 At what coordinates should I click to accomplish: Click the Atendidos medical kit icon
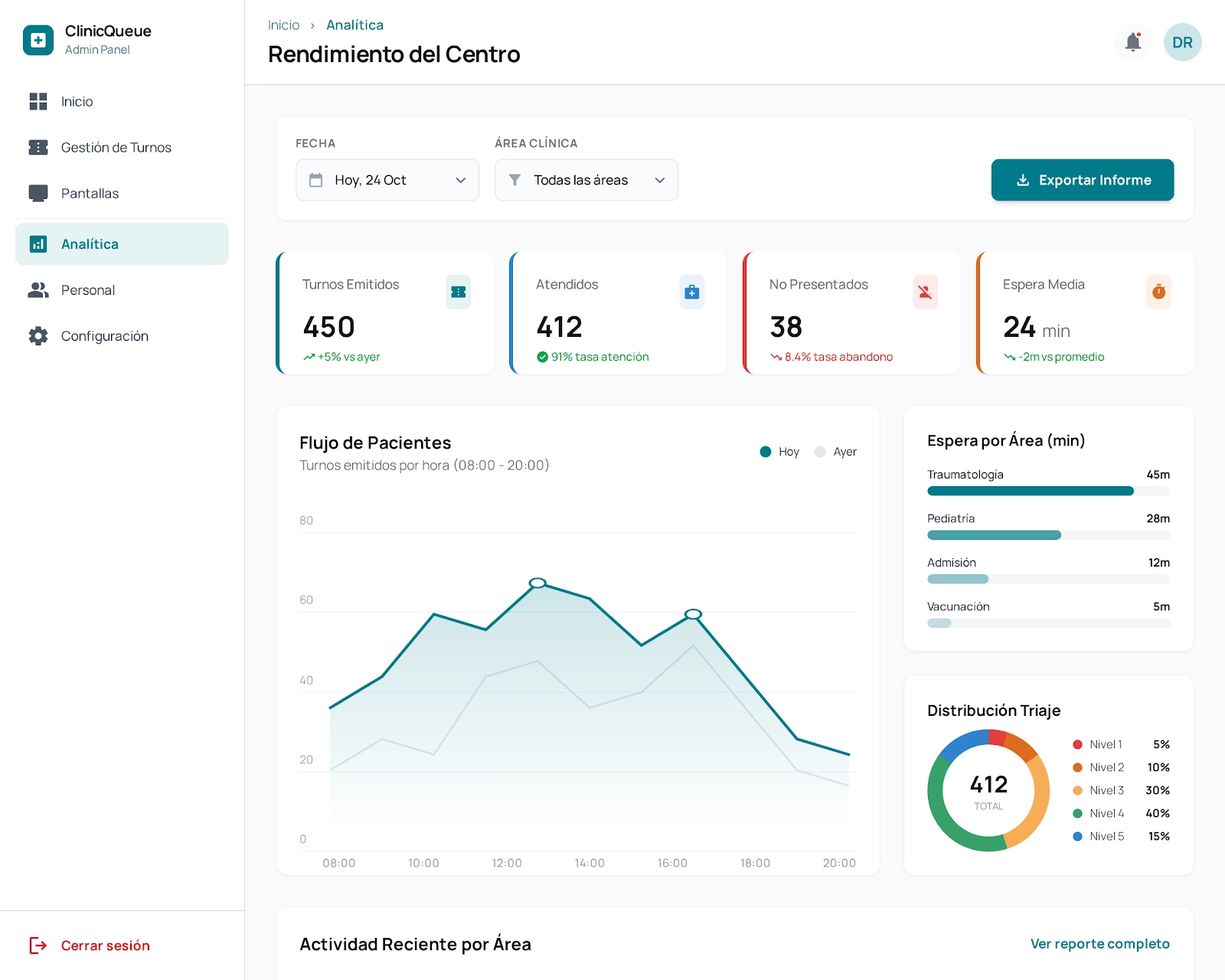(x=692, y=292)
